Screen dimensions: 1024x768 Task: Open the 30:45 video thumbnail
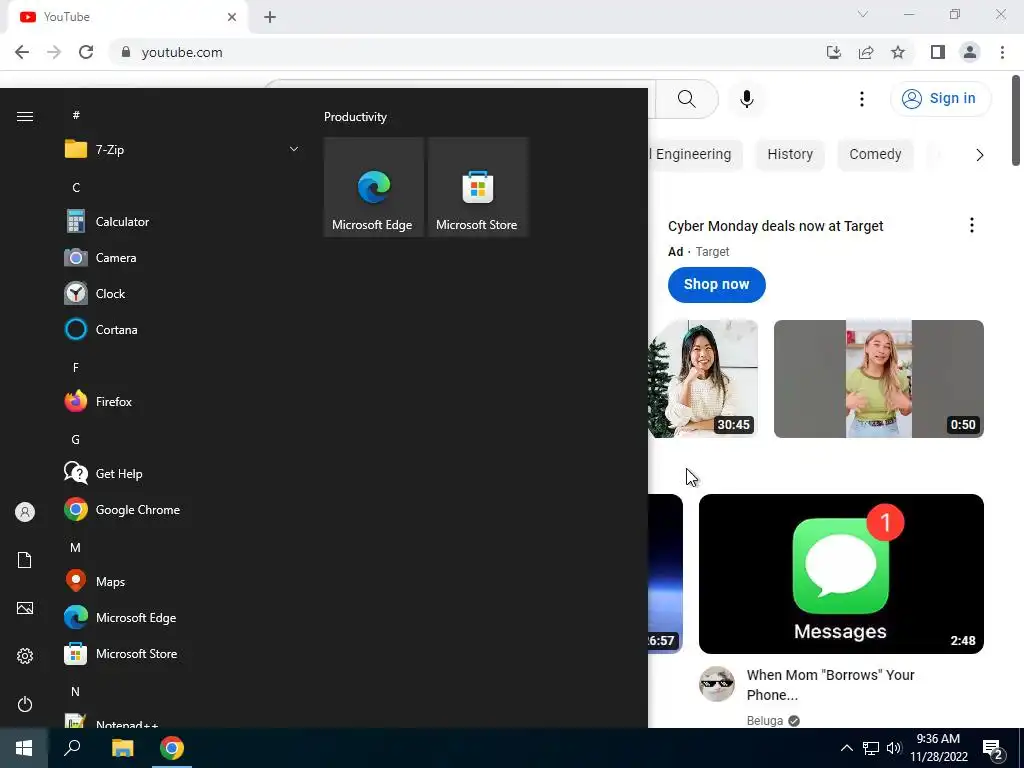coord(703,379)
